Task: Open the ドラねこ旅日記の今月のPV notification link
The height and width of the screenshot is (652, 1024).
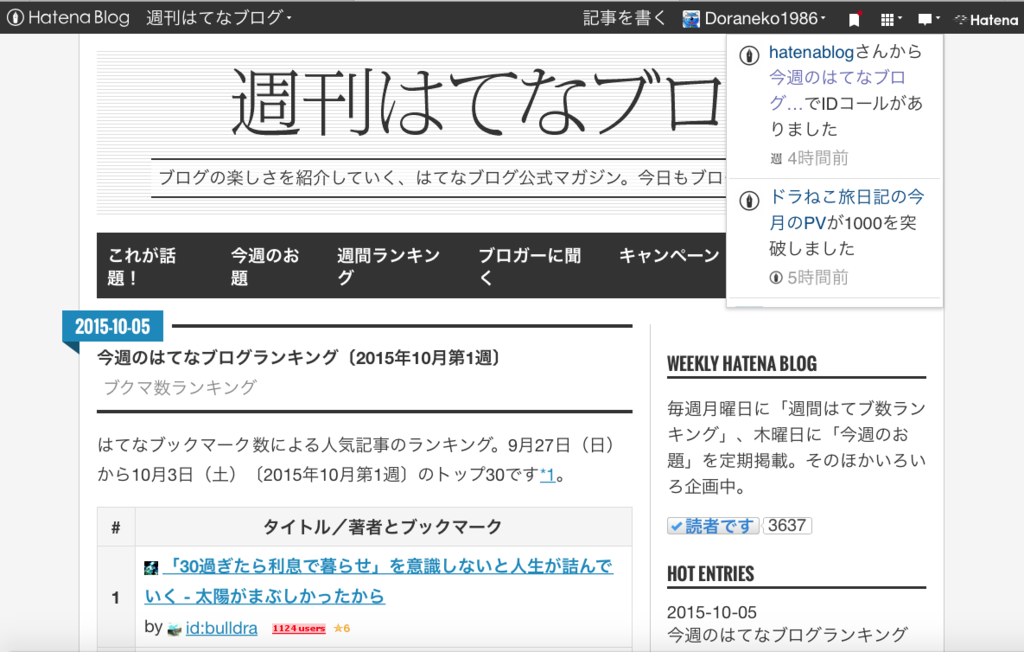Action: [x=846, y=210]
